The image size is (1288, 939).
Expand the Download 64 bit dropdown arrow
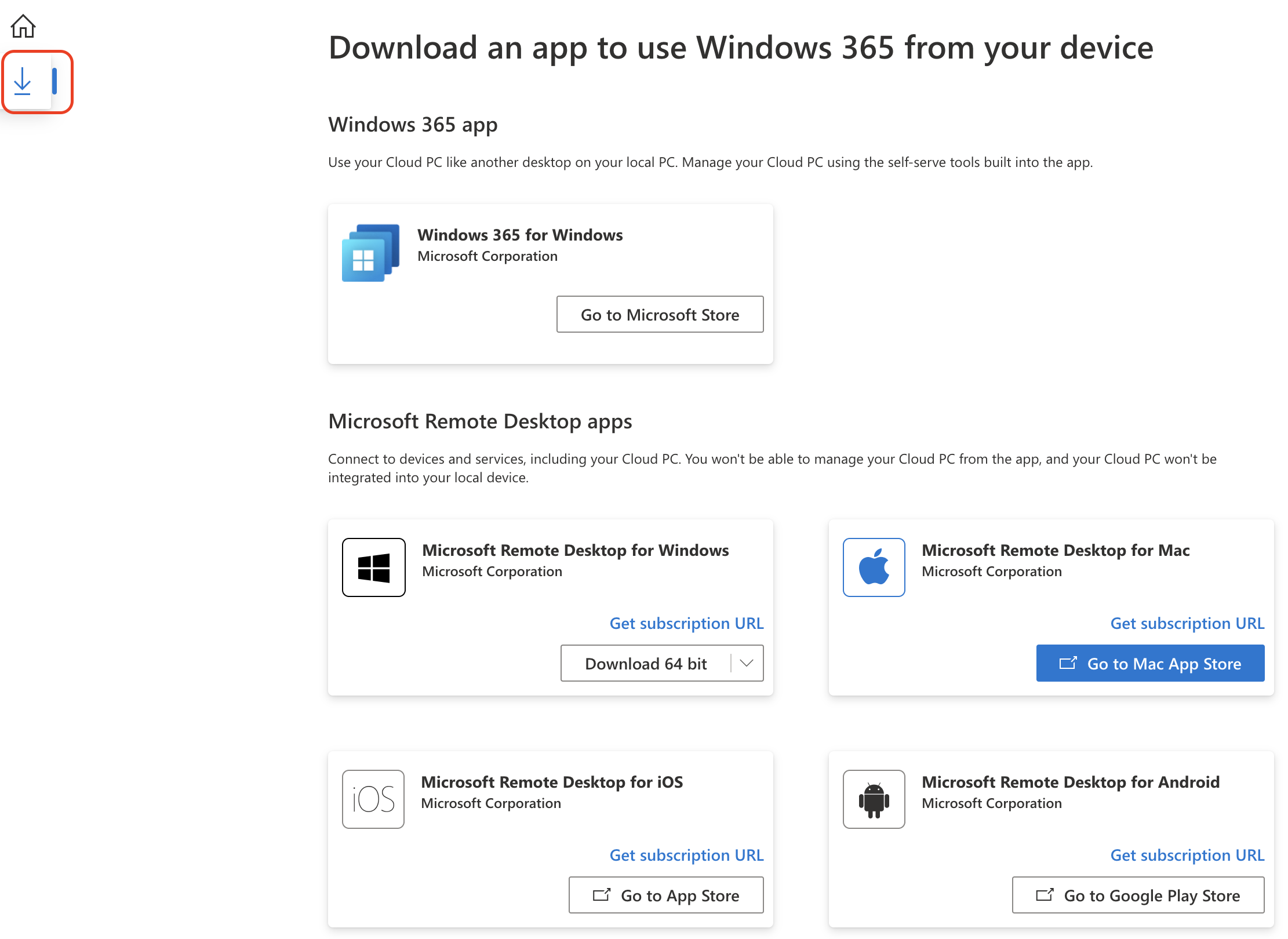click(747, 663)
